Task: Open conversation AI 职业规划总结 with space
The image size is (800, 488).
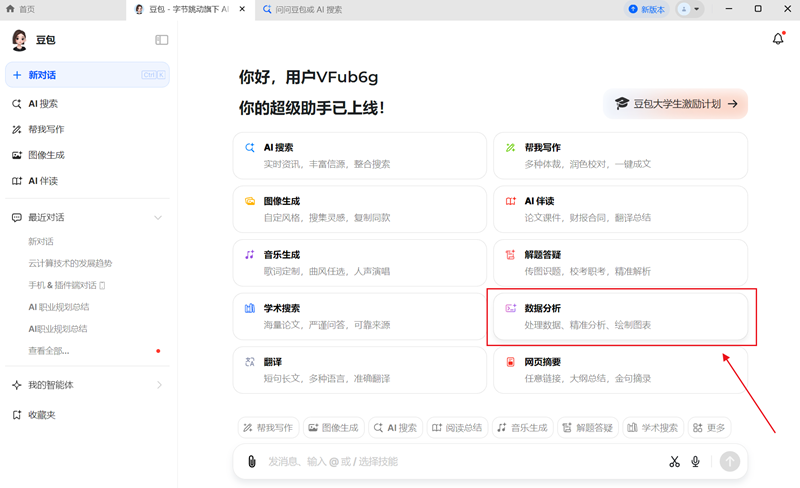Action: point(59,307)
